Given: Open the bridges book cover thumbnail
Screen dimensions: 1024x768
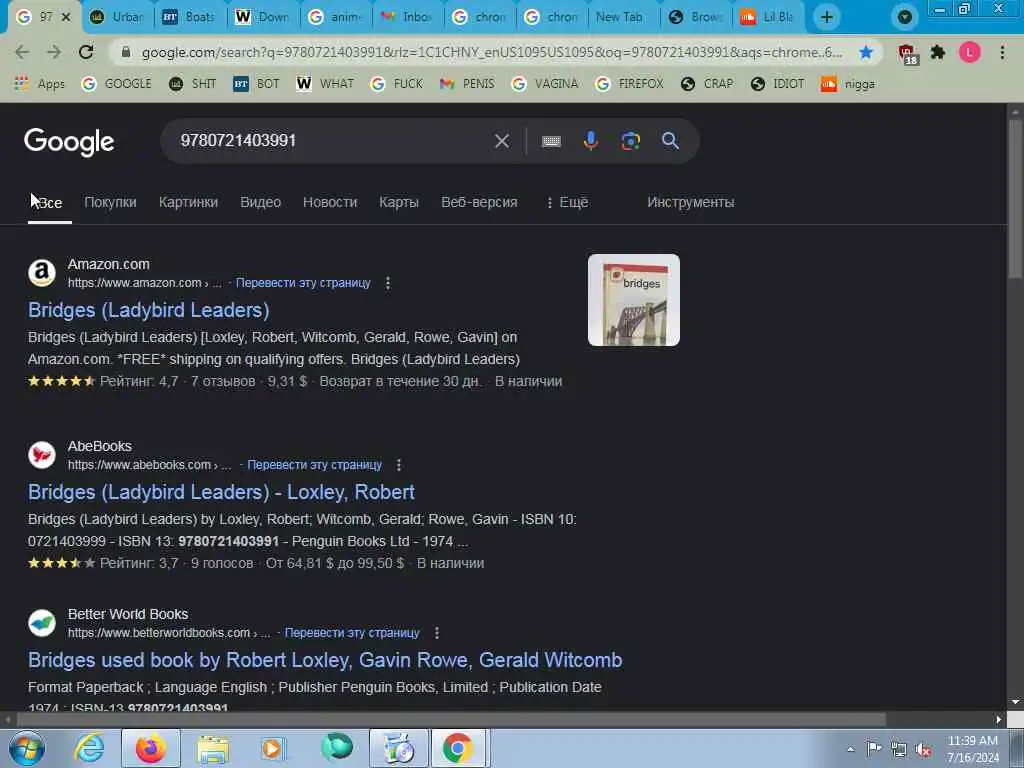Looking at the screenshot, I should click(633, 300).
